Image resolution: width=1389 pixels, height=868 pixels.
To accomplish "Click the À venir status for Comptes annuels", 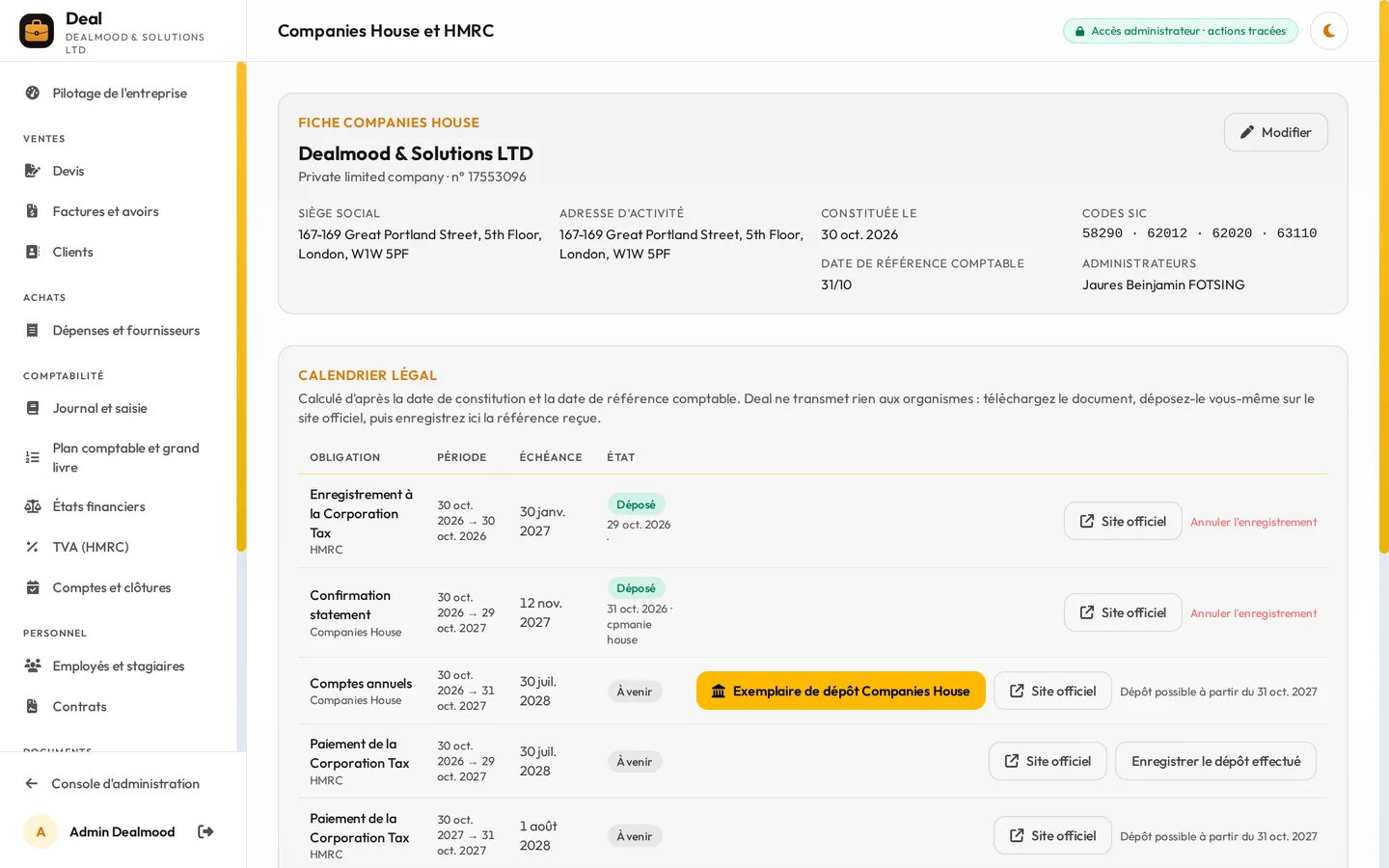I will (635, 692).
